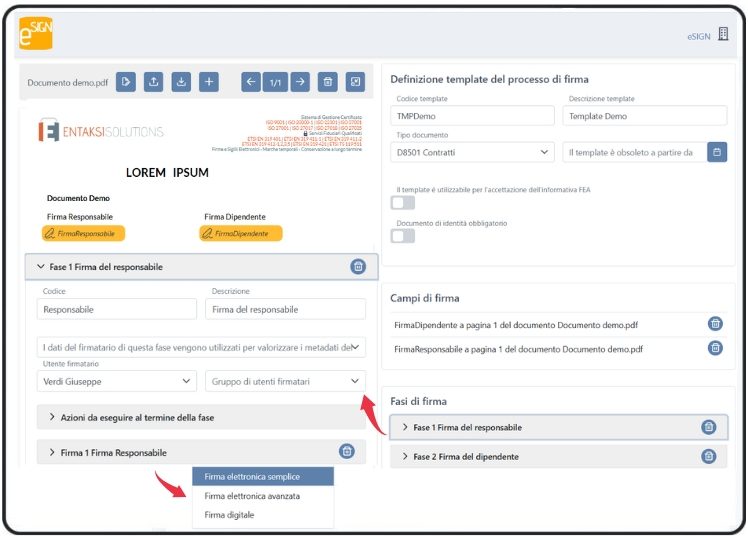Click FirmaDipendente a pagina 1 entry text
Image resolution: width=748 pixels, height=540 pixels.
516,325
